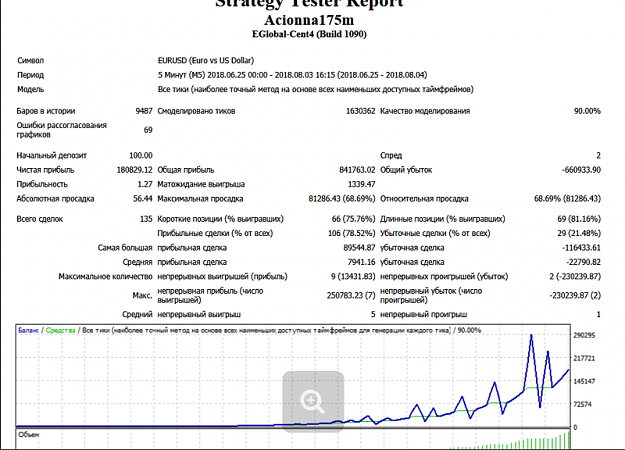Viewport: 625px width, 450px height.
Task: Click the absolute drawdown value '56.44'
Action: pos(143,198)
